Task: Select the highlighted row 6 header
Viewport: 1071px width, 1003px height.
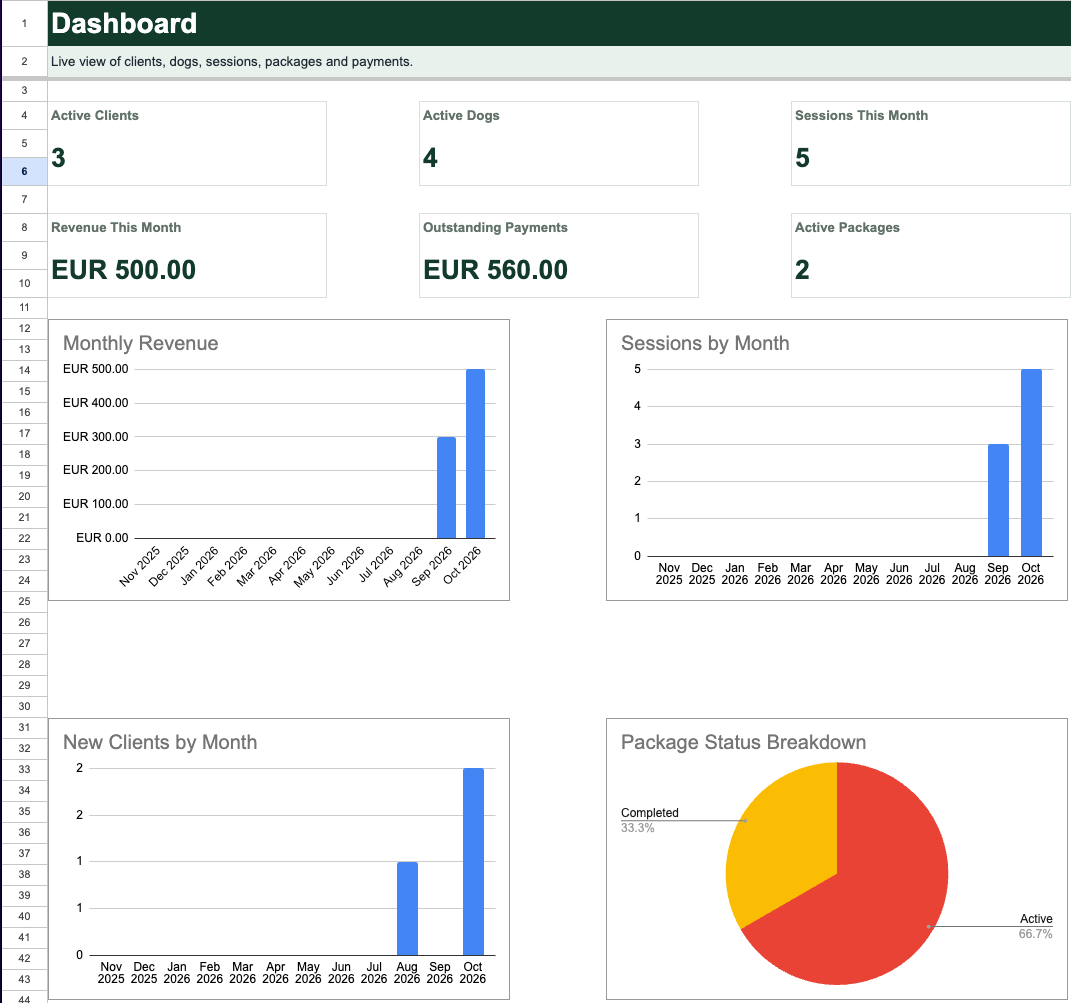Action: click(24, 171)
